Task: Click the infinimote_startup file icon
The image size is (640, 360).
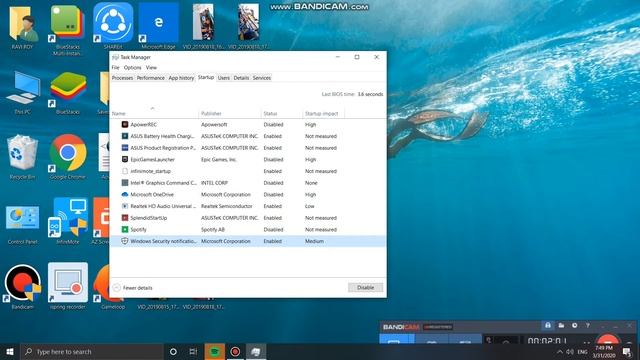Action: click(x=125, y=171)
